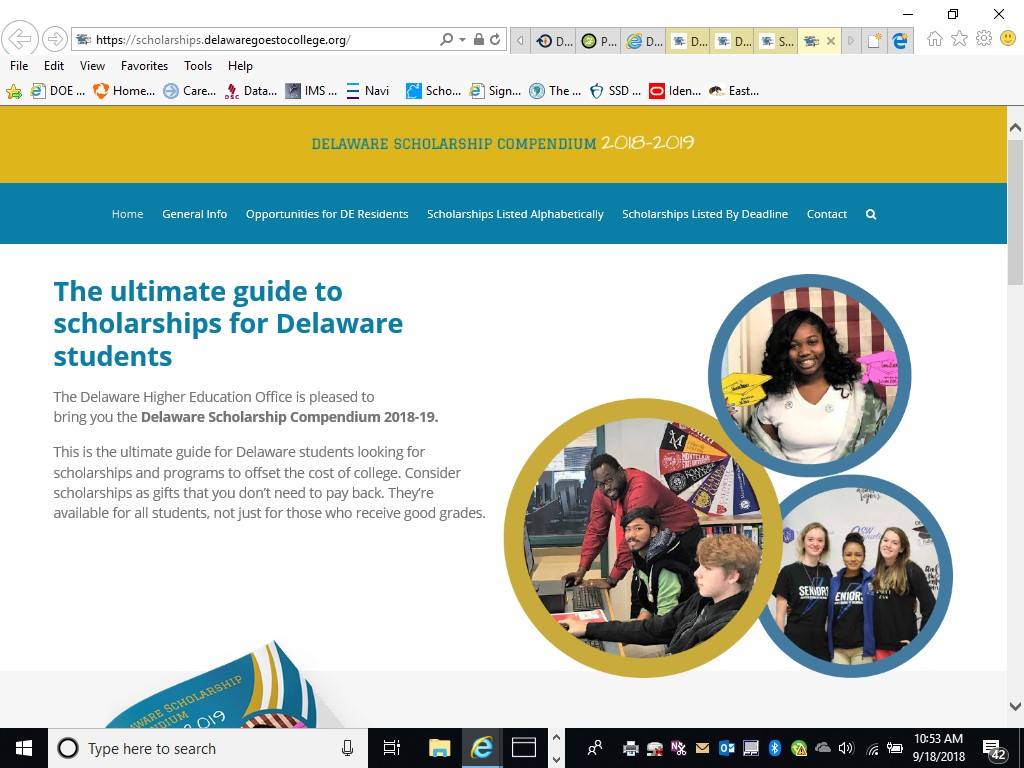
Task: Open the 'Scho...' favorites bar bookmark
Action: tap(434, 91)
